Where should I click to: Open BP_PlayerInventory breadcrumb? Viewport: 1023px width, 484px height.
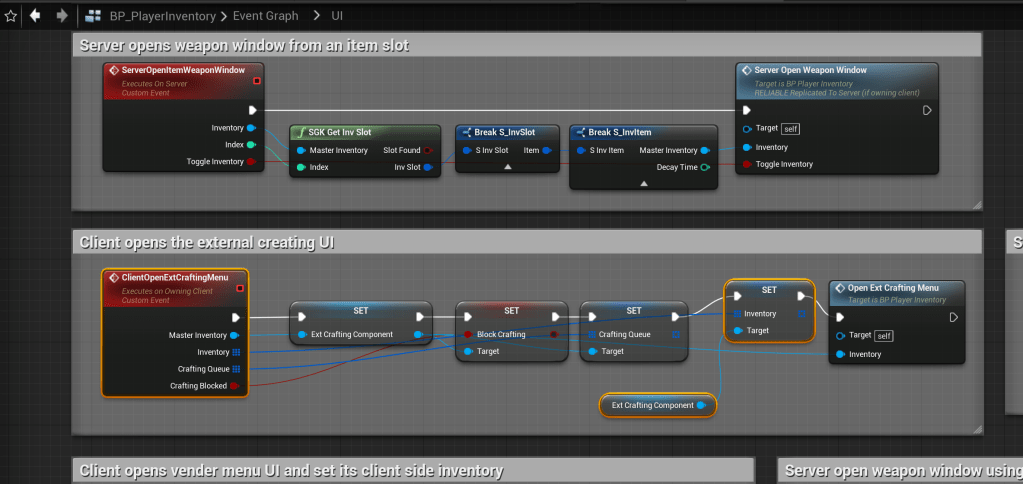[162, 16]
